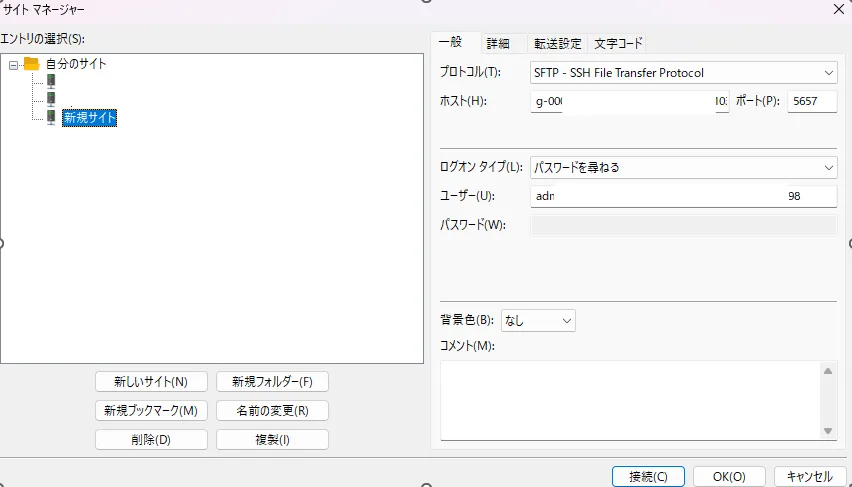This screenshot has width=852, height=487.
Task: Click inside the ホスト input field
Action: click(x=629, y=102)
